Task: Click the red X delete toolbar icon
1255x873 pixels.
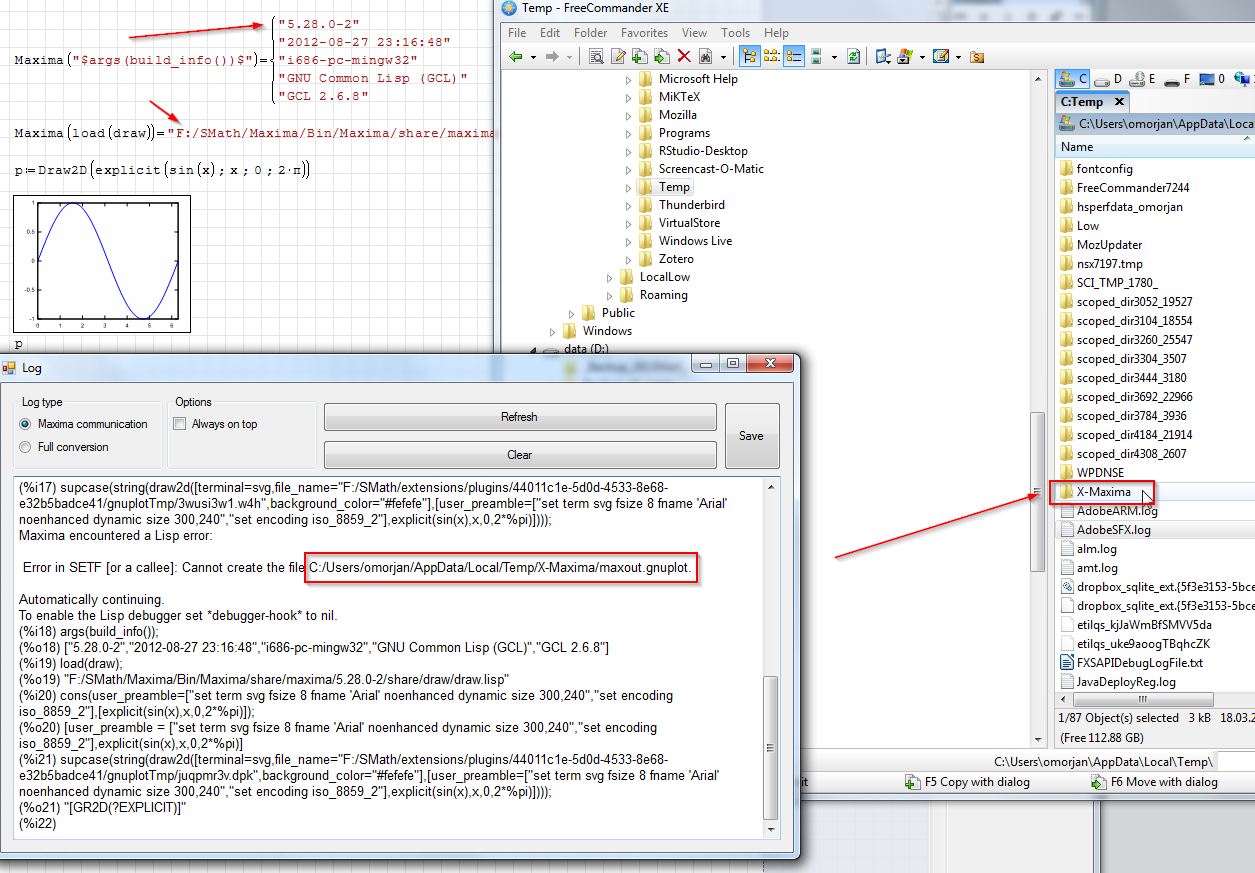Action: 683,58
